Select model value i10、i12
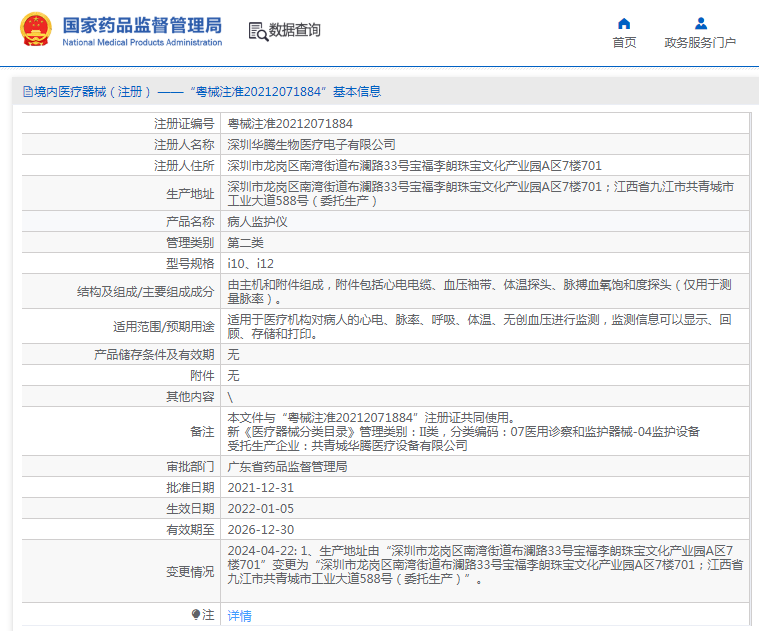 tap(251, 264)
